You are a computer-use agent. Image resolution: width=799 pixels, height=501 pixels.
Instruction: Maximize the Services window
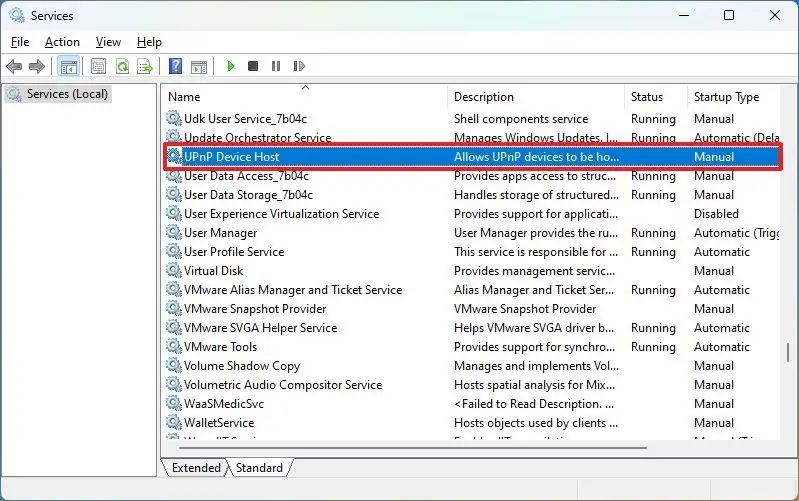click(729, 15)
